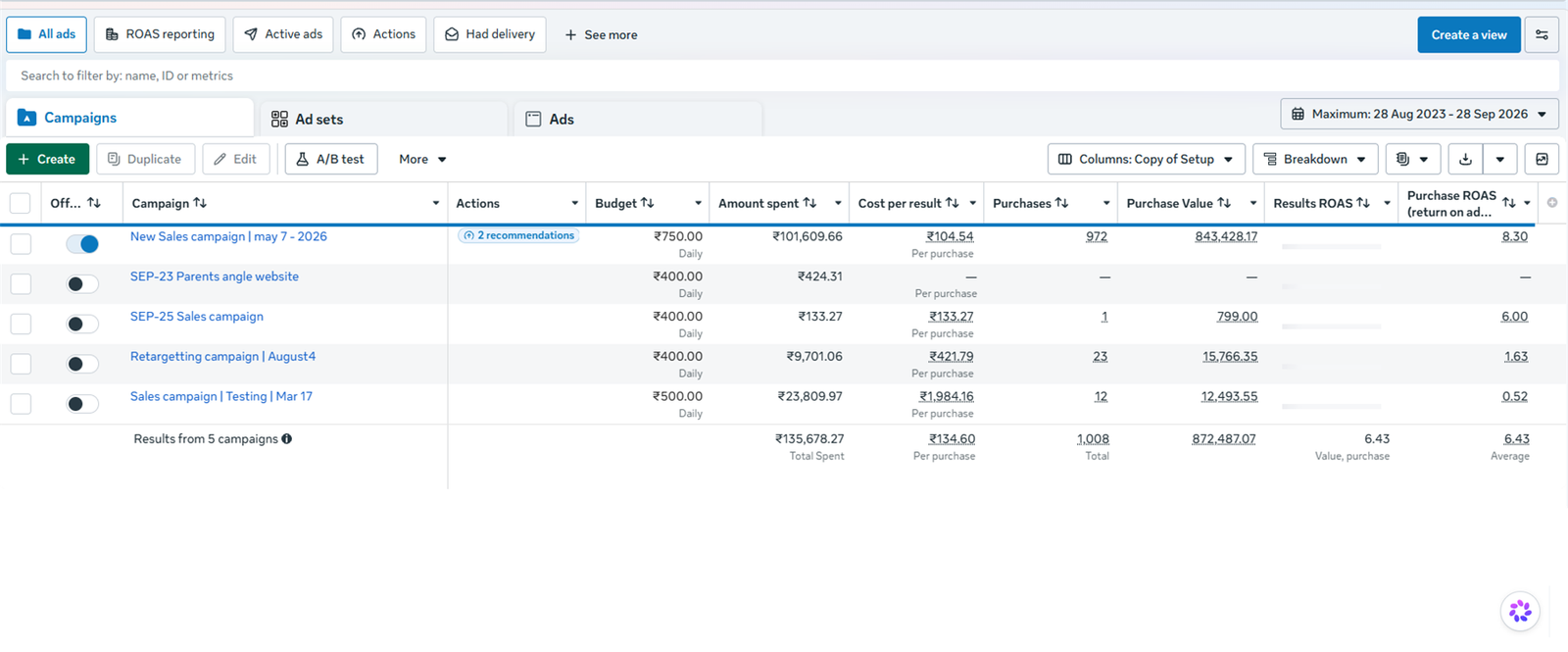Sort by Budget arrows icon
The height and width of the screenshot is (652, 1568).
pos(647,203)
